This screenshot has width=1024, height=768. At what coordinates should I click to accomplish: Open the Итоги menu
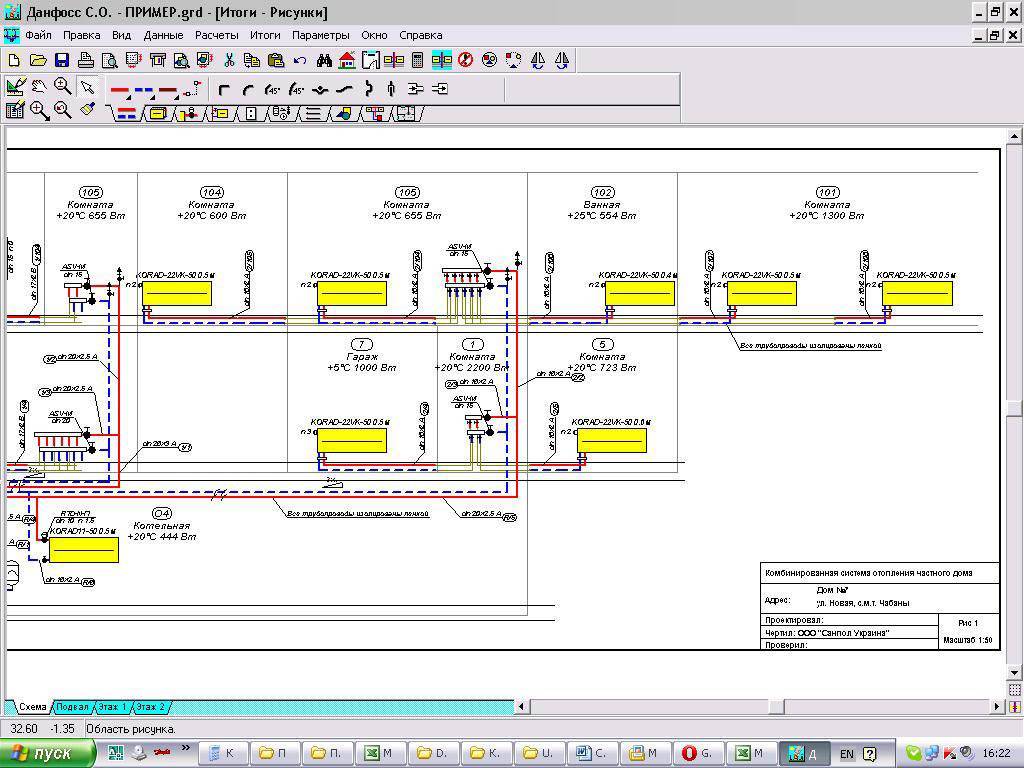coord(265,35)
